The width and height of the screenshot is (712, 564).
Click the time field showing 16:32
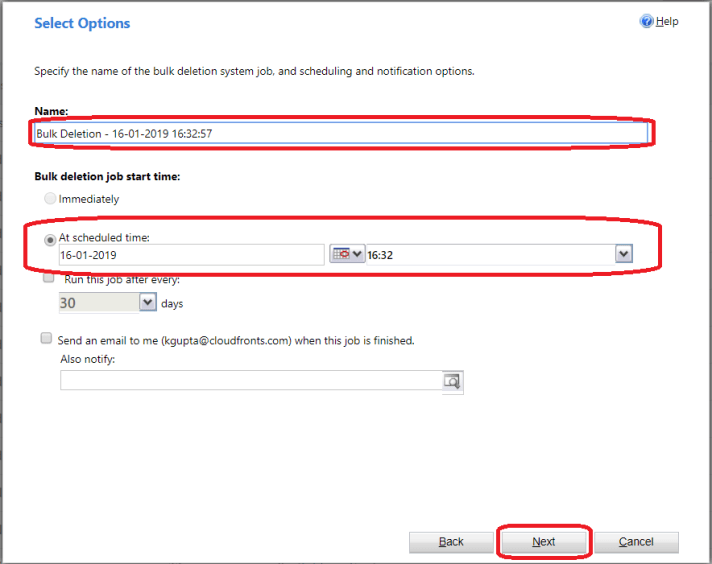(490, 255)
